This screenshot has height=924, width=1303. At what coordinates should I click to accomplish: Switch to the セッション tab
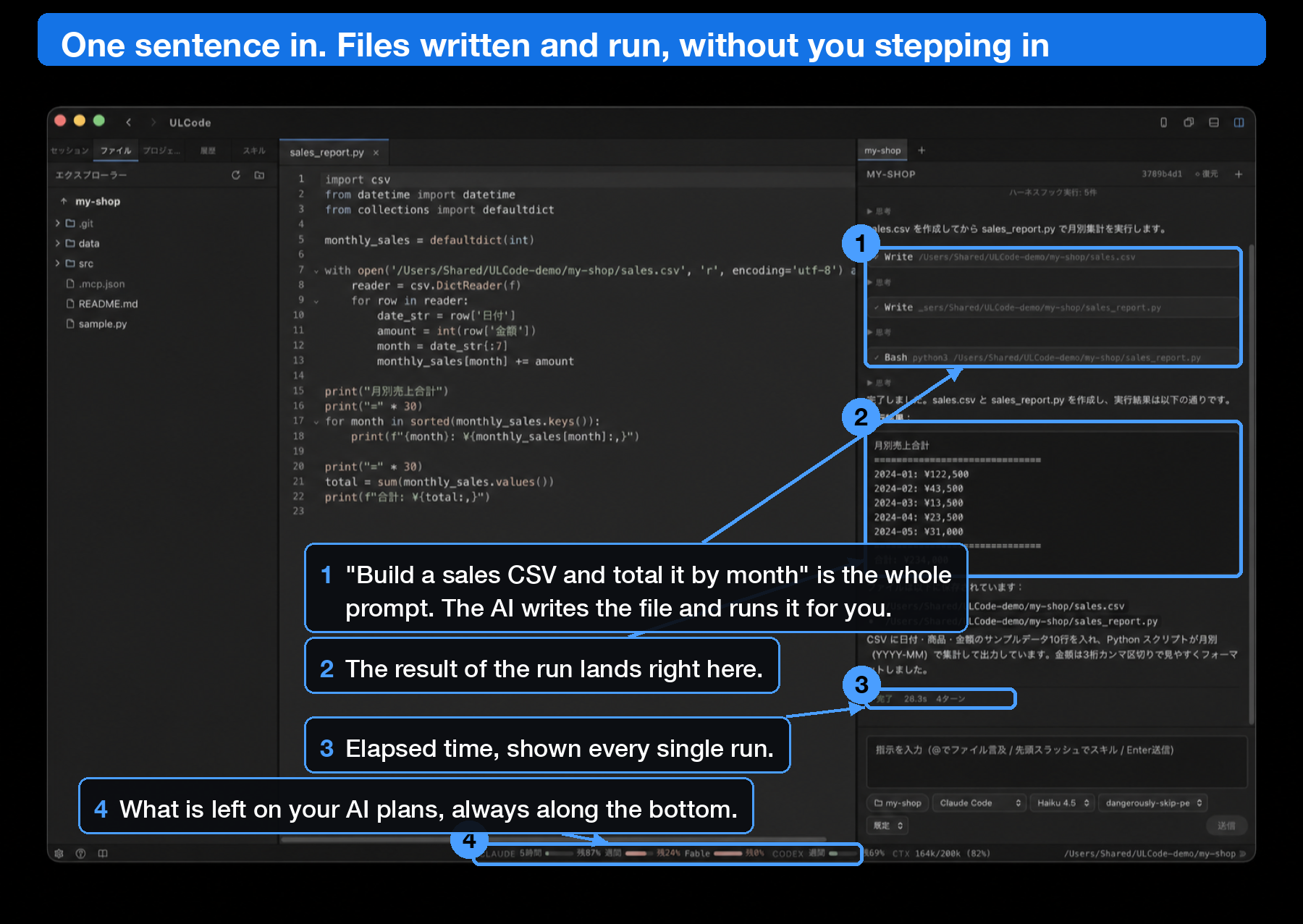[69, 151]
